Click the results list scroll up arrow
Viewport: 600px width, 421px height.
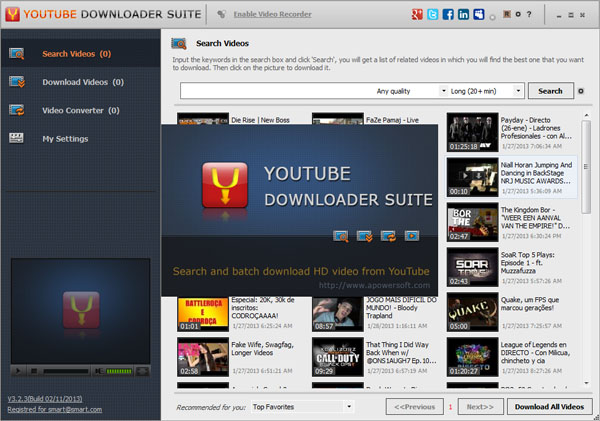[x=587, y=115]
